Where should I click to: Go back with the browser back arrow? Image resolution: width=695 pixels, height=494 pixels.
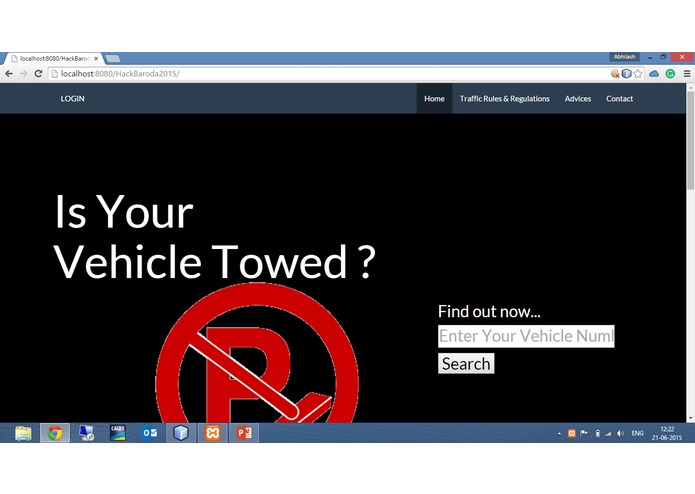click(x=9, y=74)
